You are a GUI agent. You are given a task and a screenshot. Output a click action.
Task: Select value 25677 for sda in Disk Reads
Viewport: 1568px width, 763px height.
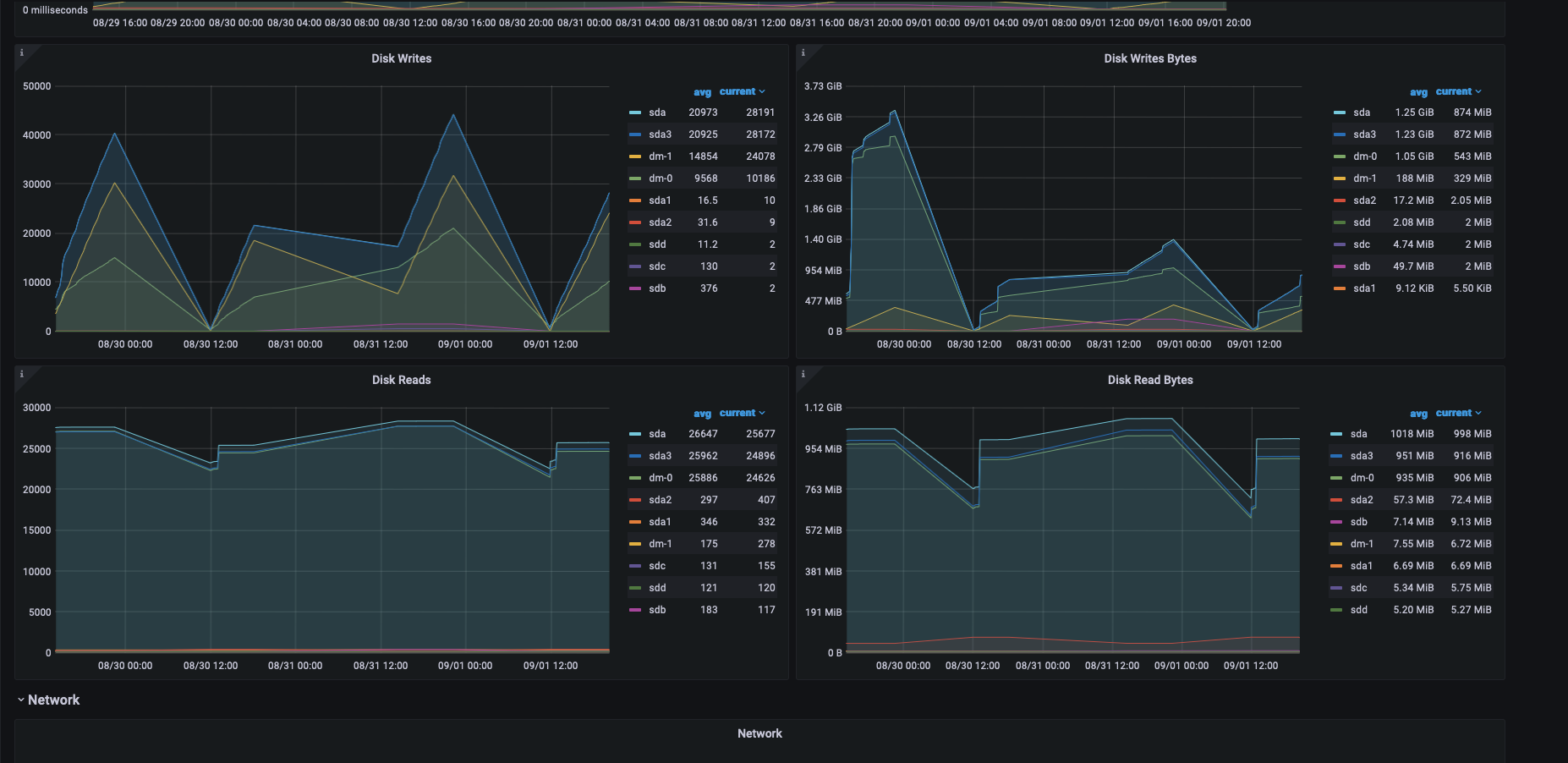(x=760, y=434)
